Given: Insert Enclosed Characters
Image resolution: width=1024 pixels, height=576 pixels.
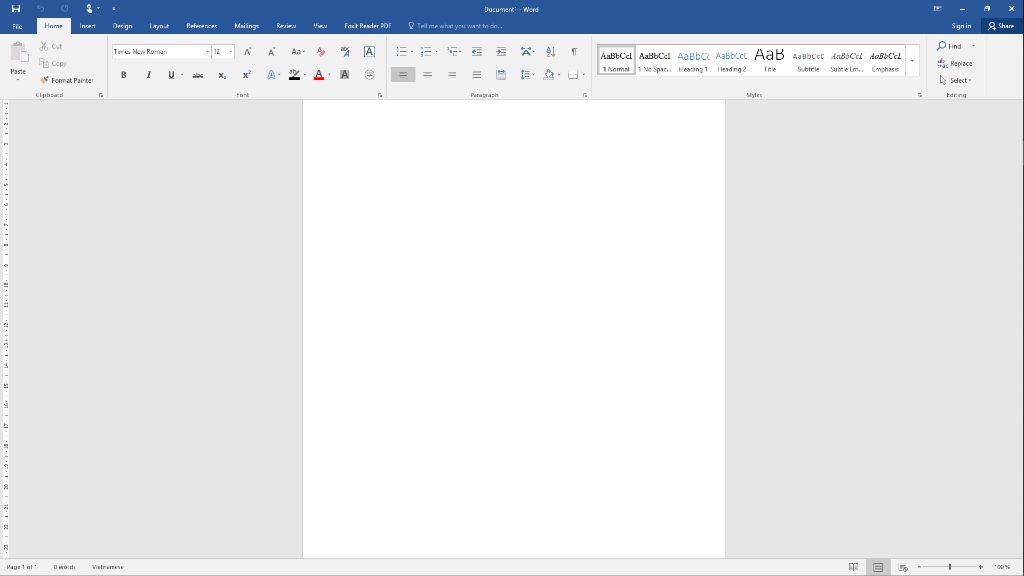Looking at the screenshot, I should (x=370, y=75).
